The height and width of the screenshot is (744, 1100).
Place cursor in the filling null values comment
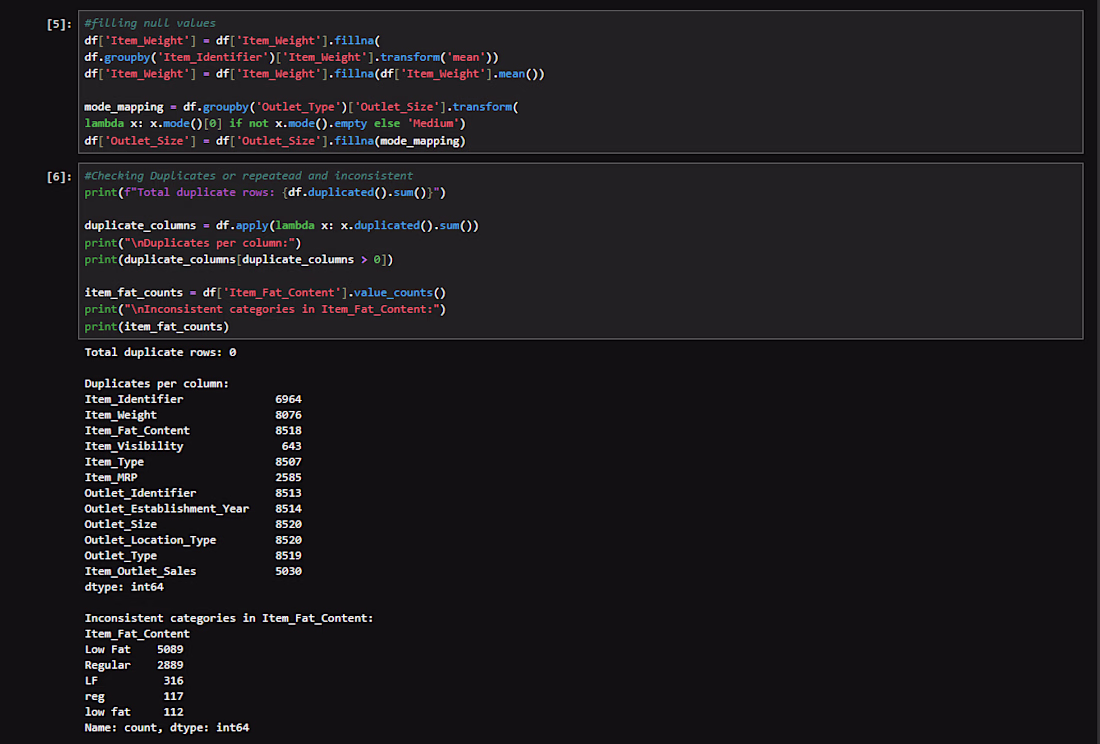[150, 23]
